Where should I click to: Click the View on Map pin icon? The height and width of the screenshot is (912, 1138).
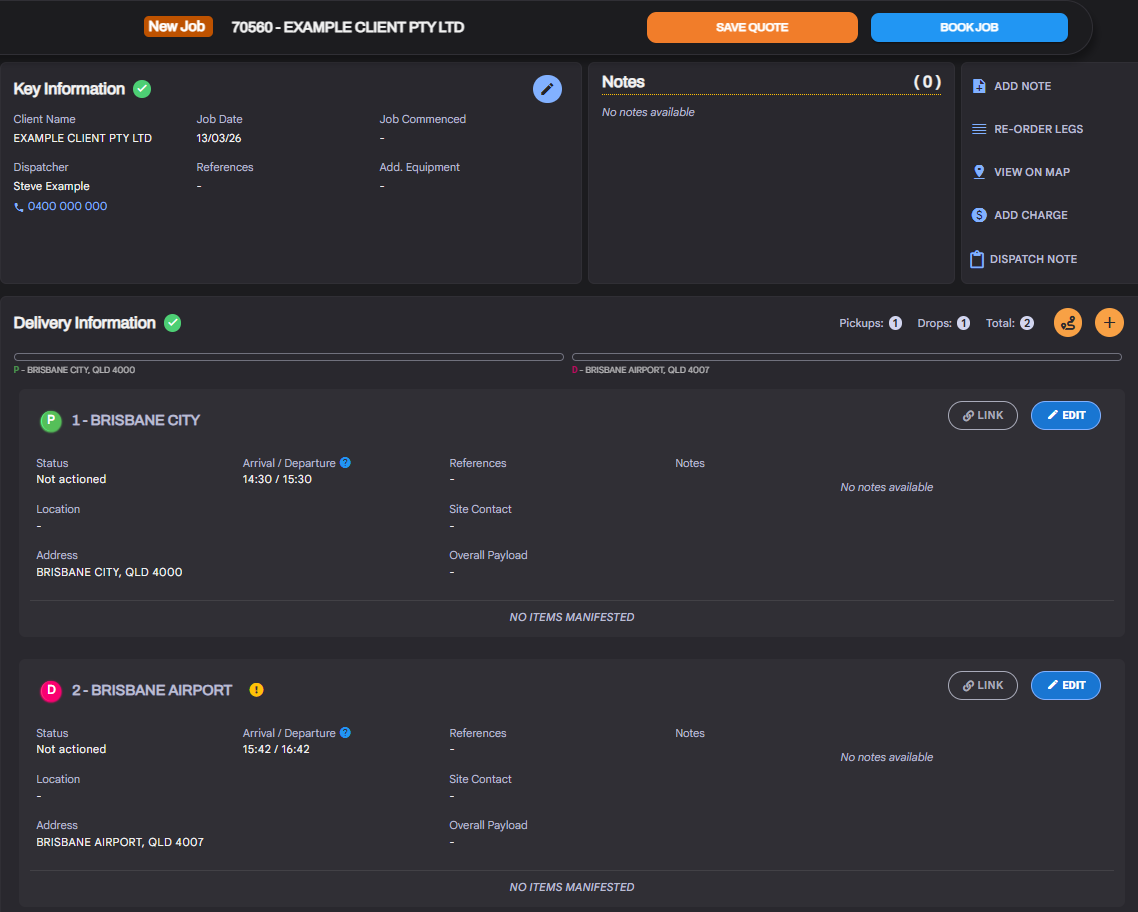pyautogui.click(x=979, y=172)
